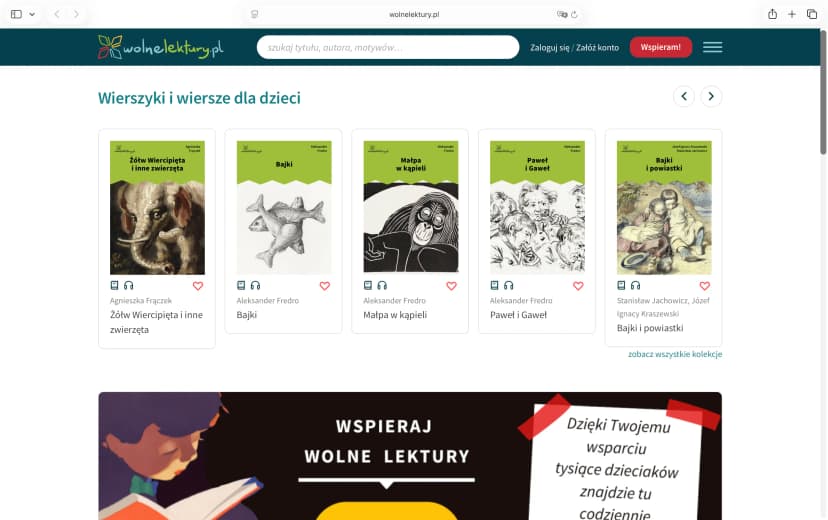
Task: Toggle favorite heart on Paweł i Gaweł
Action: click(x=578, y=286)
